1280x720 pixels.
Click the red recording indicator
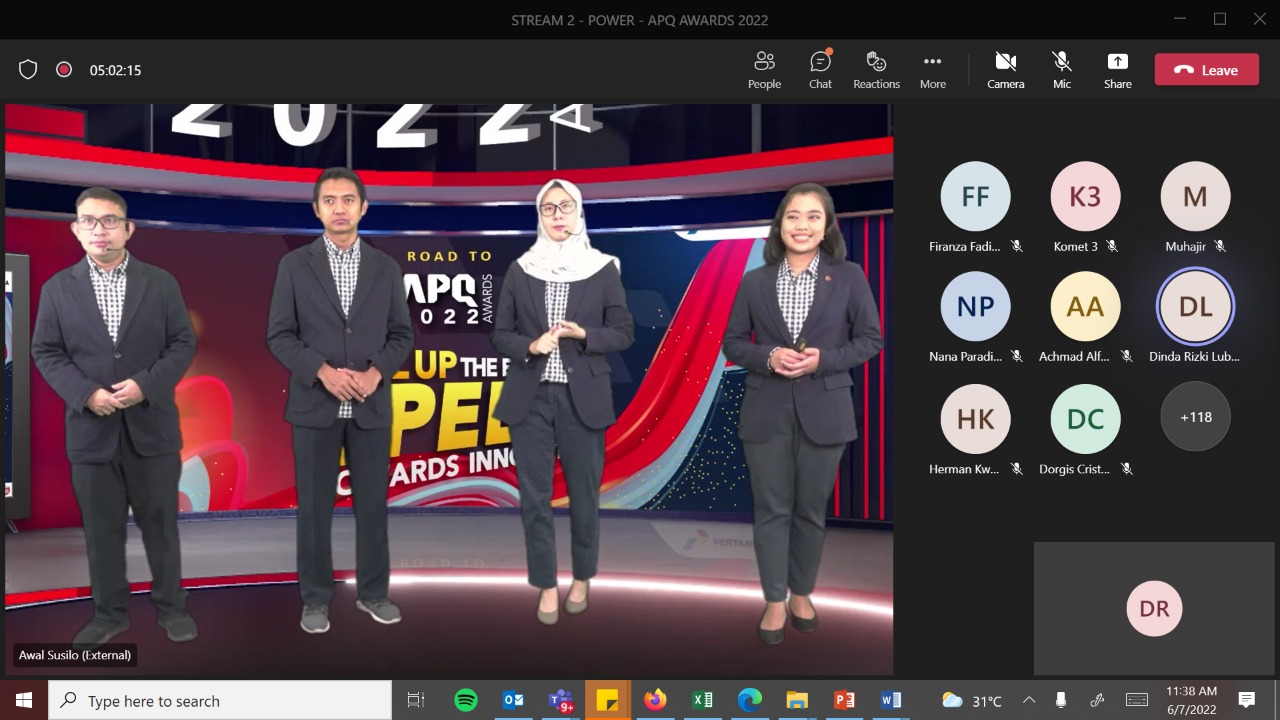64,70
